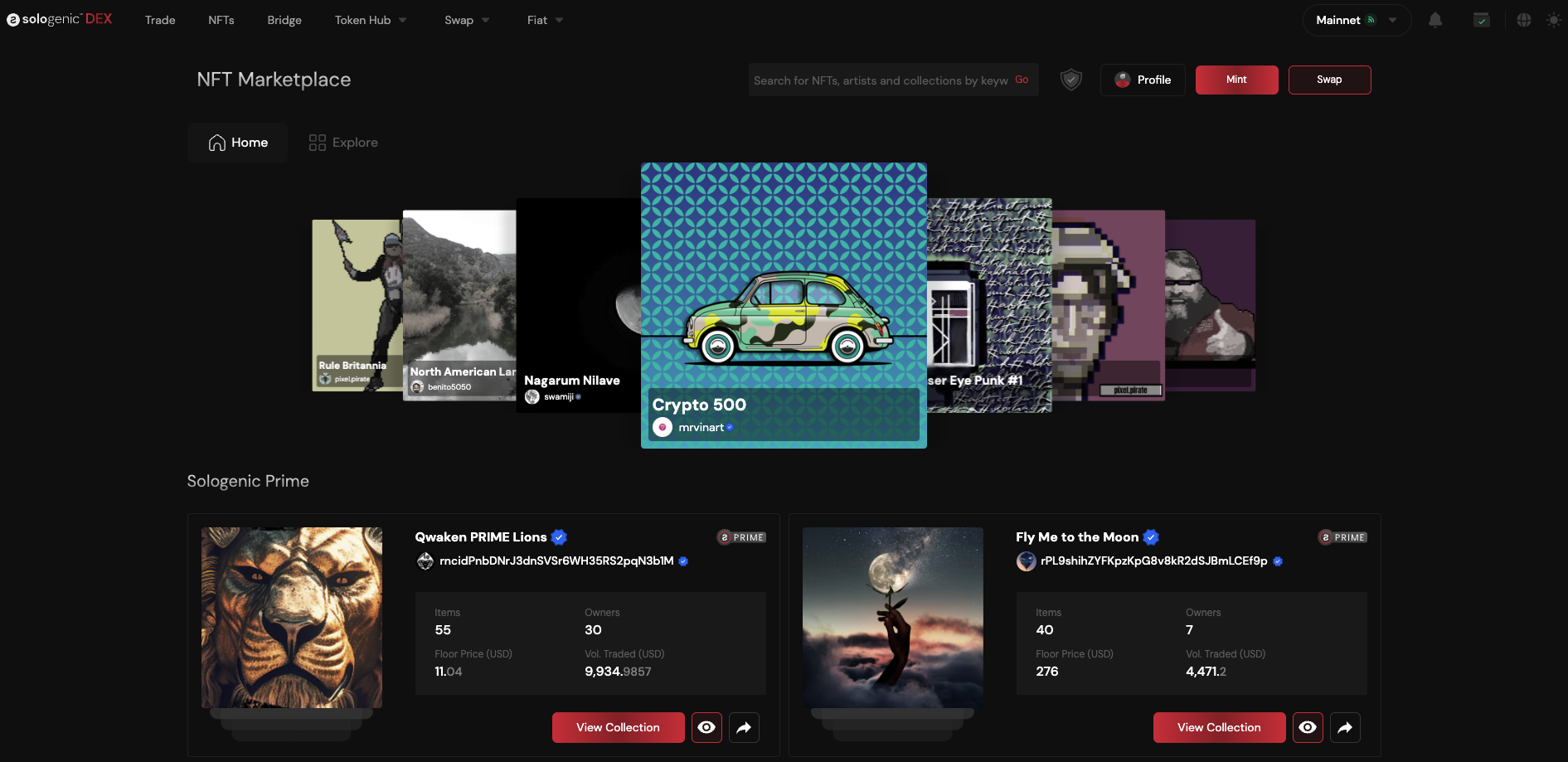Viewport: 1568px width, 762px height.
Task: Click the Sologenic DEX logo
Action: coord(60,19)
